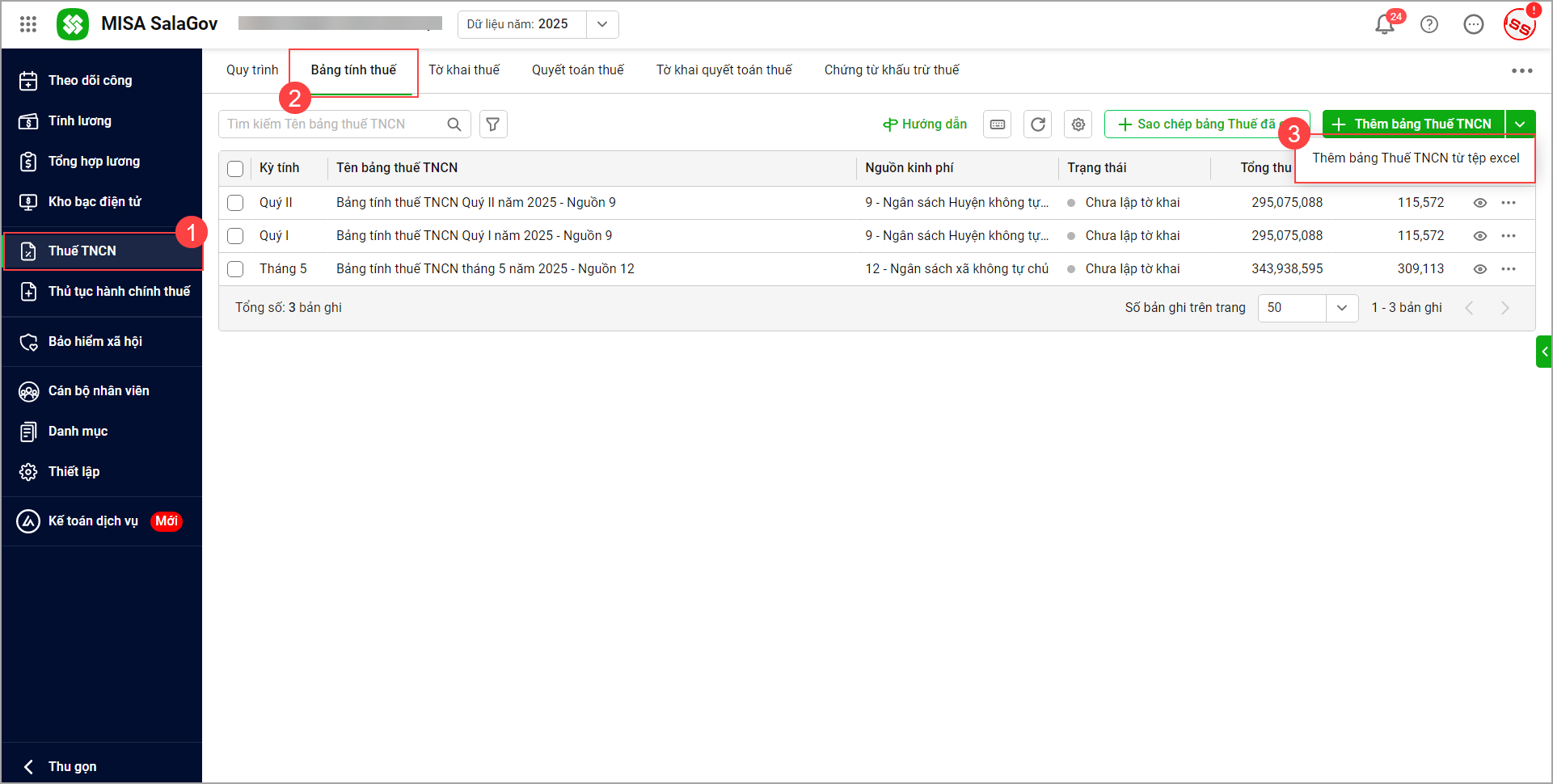This screenshot has height=784, width=1553.
Task: Toggle the select-all header checkbox
Action: point(235,169)
